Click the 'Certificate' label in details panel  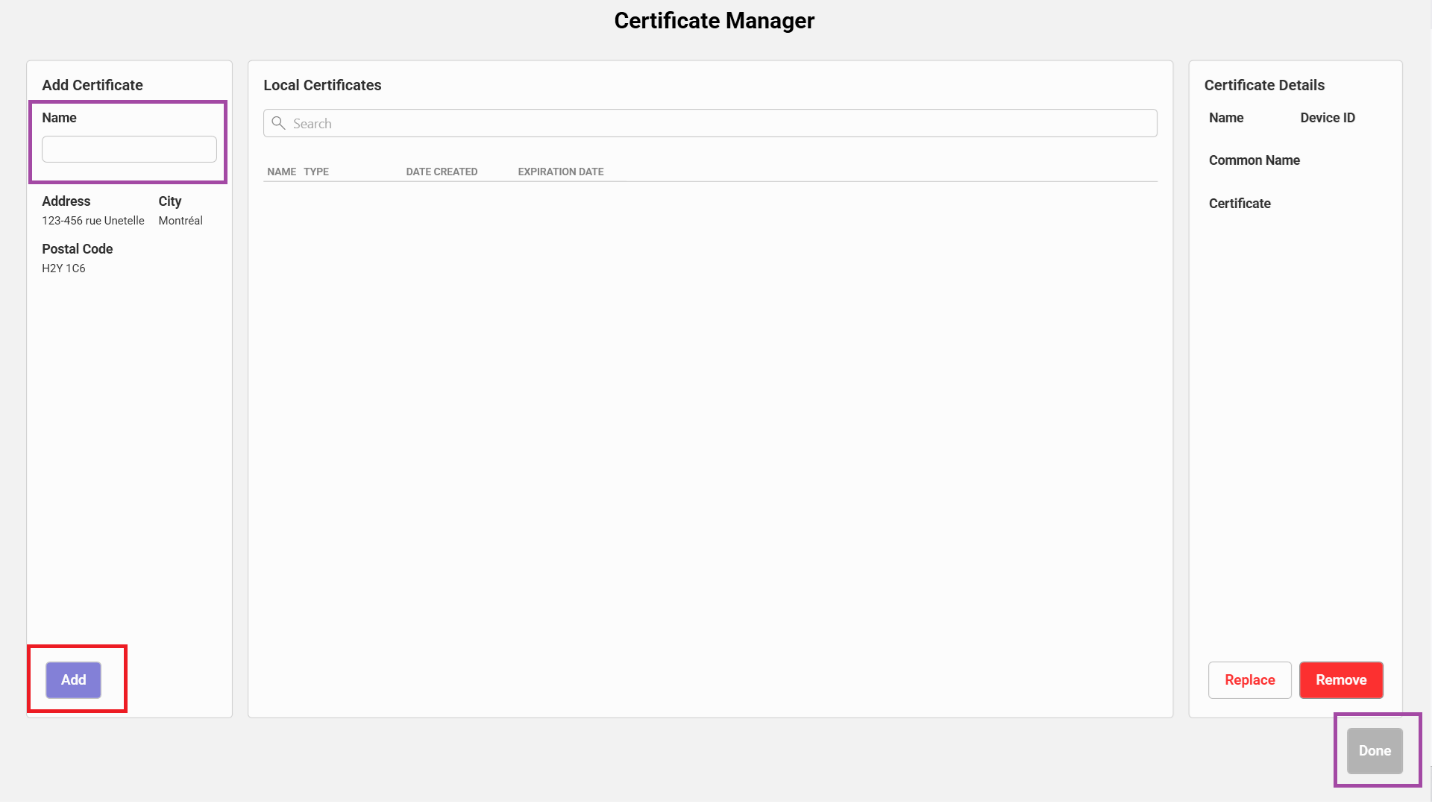click(x=1240, y=204)
